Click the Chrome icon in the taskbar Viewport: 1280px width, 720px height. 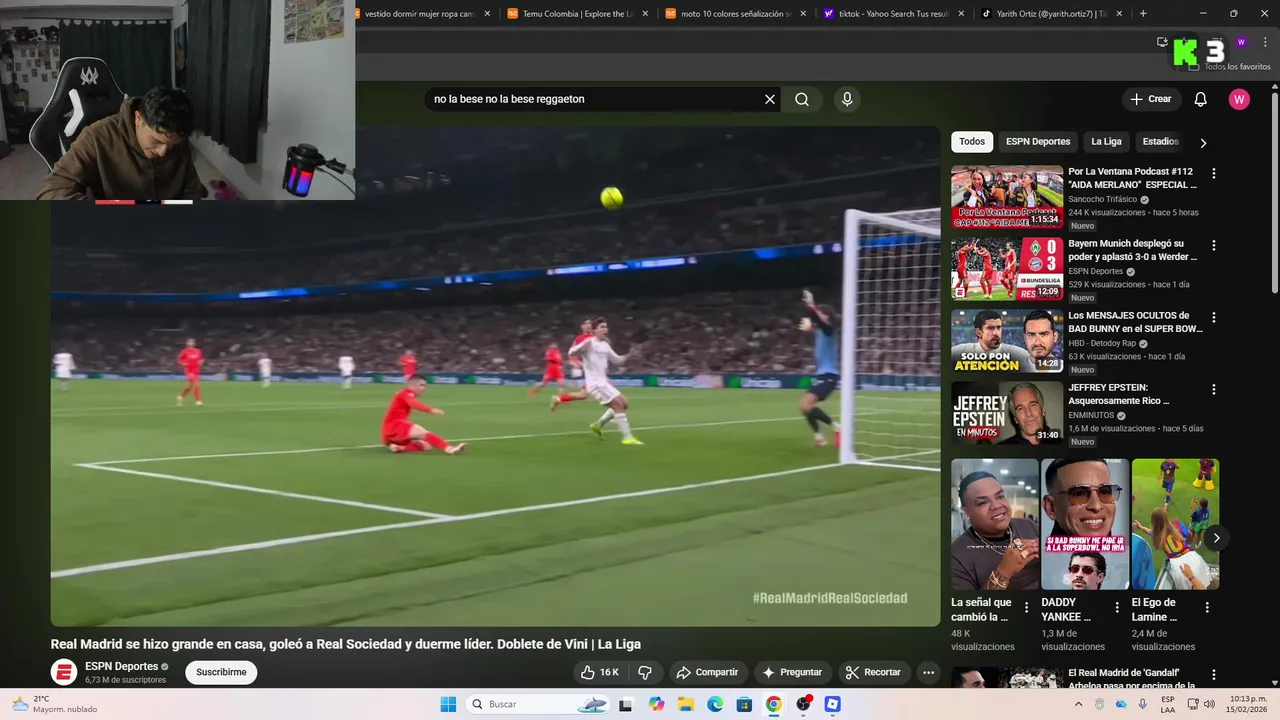(773, 704)
